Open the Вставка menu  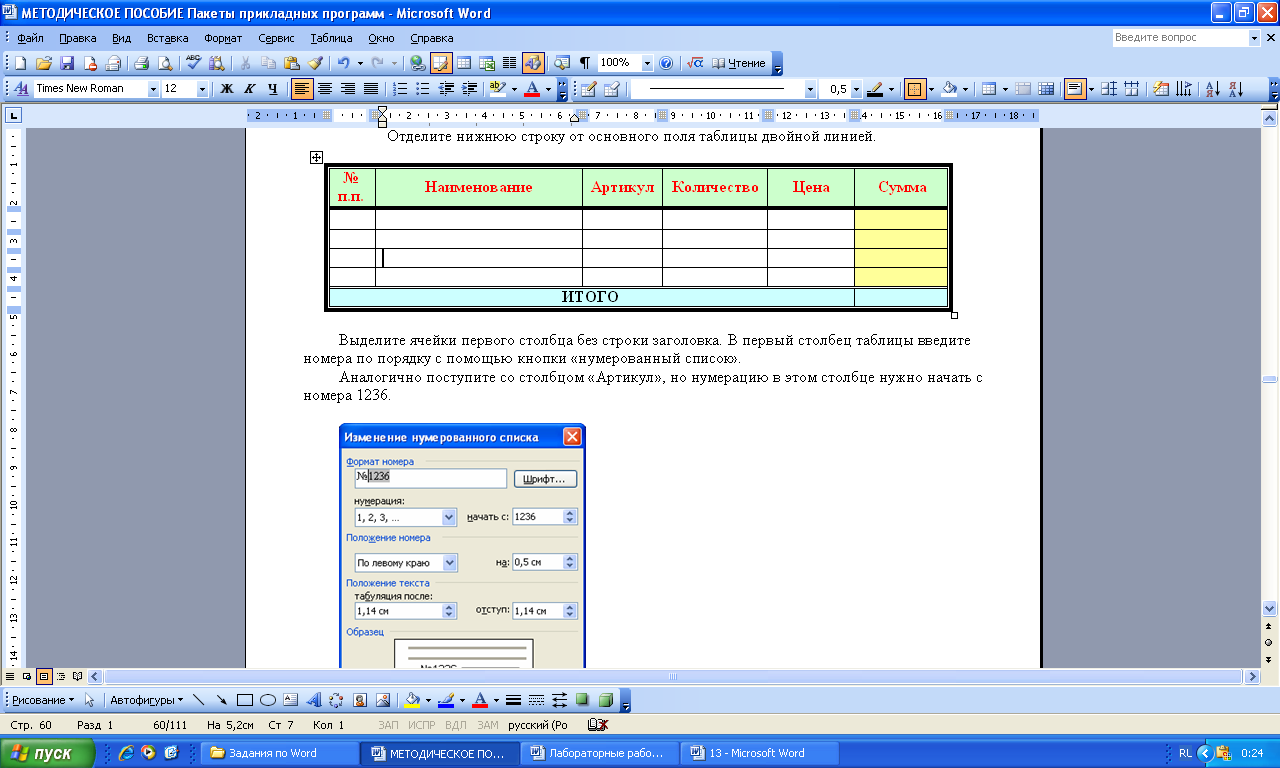(x=168, y=38)
